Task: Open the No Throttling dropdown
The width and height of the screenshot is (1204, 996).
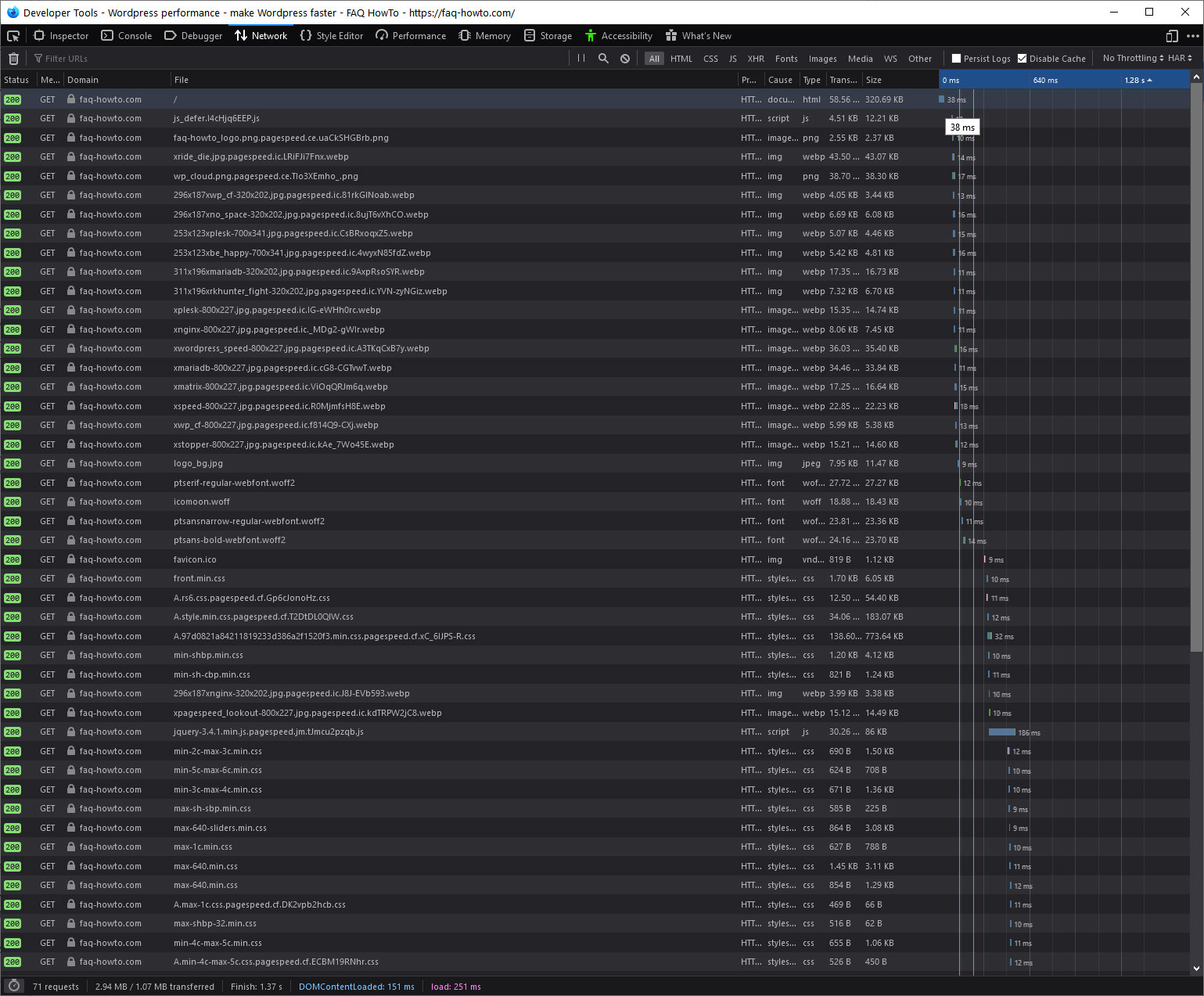Action: click(x=1133, y=59)
